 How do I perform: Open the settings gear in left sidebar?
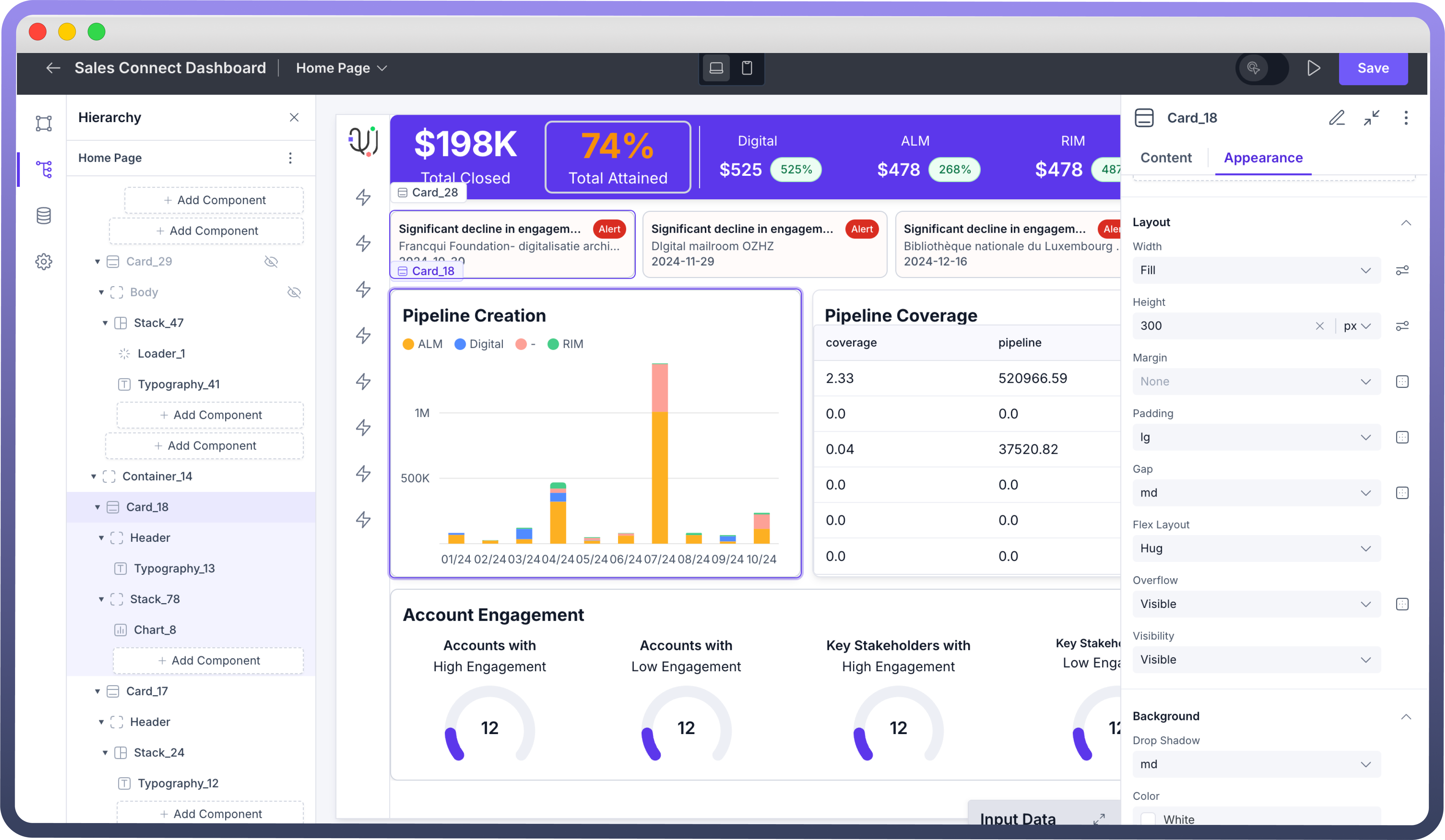(43, 262)
